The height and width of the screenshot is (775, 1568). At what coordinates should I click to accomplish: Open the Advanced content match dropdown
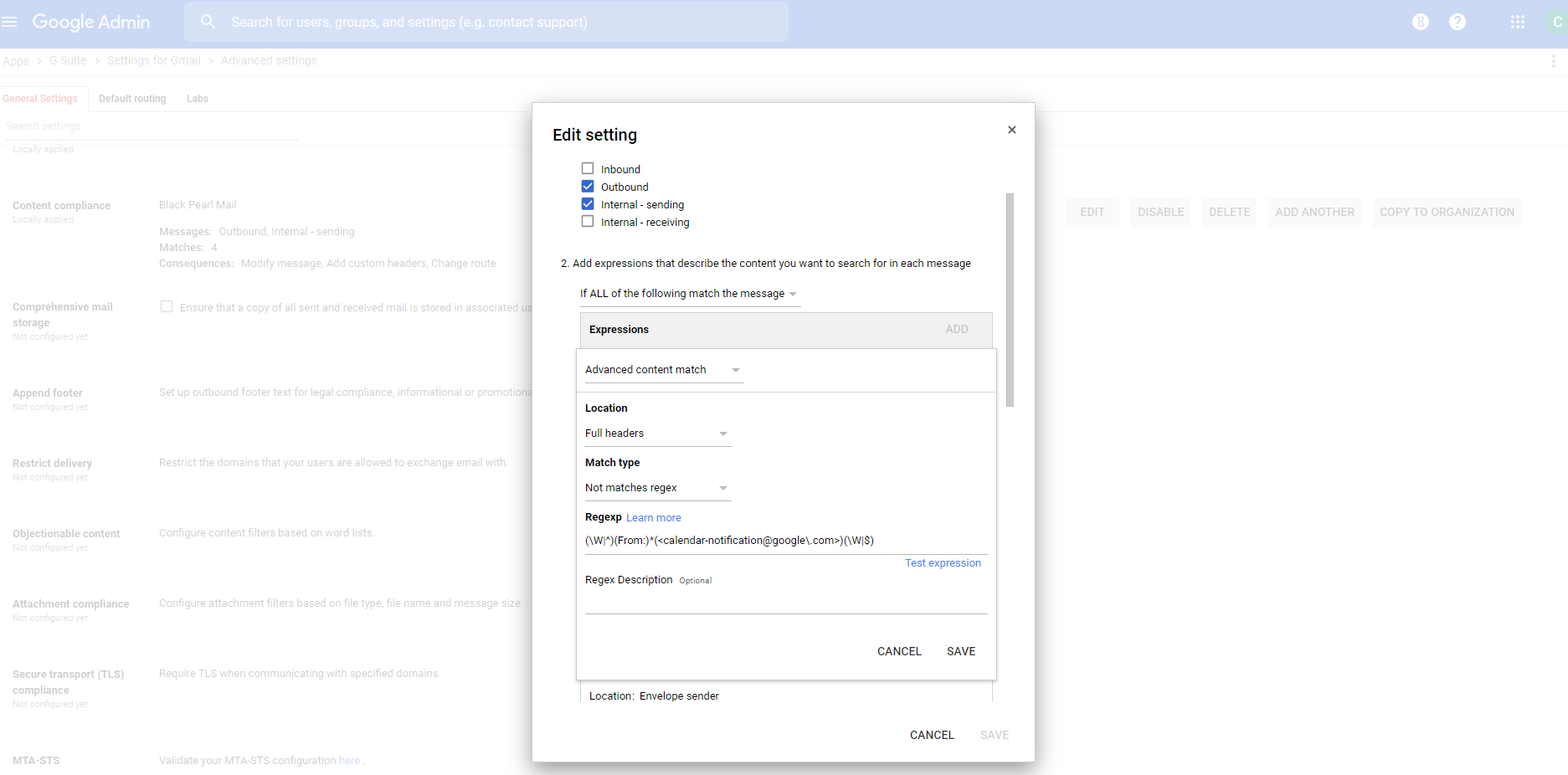click(664, 370)
